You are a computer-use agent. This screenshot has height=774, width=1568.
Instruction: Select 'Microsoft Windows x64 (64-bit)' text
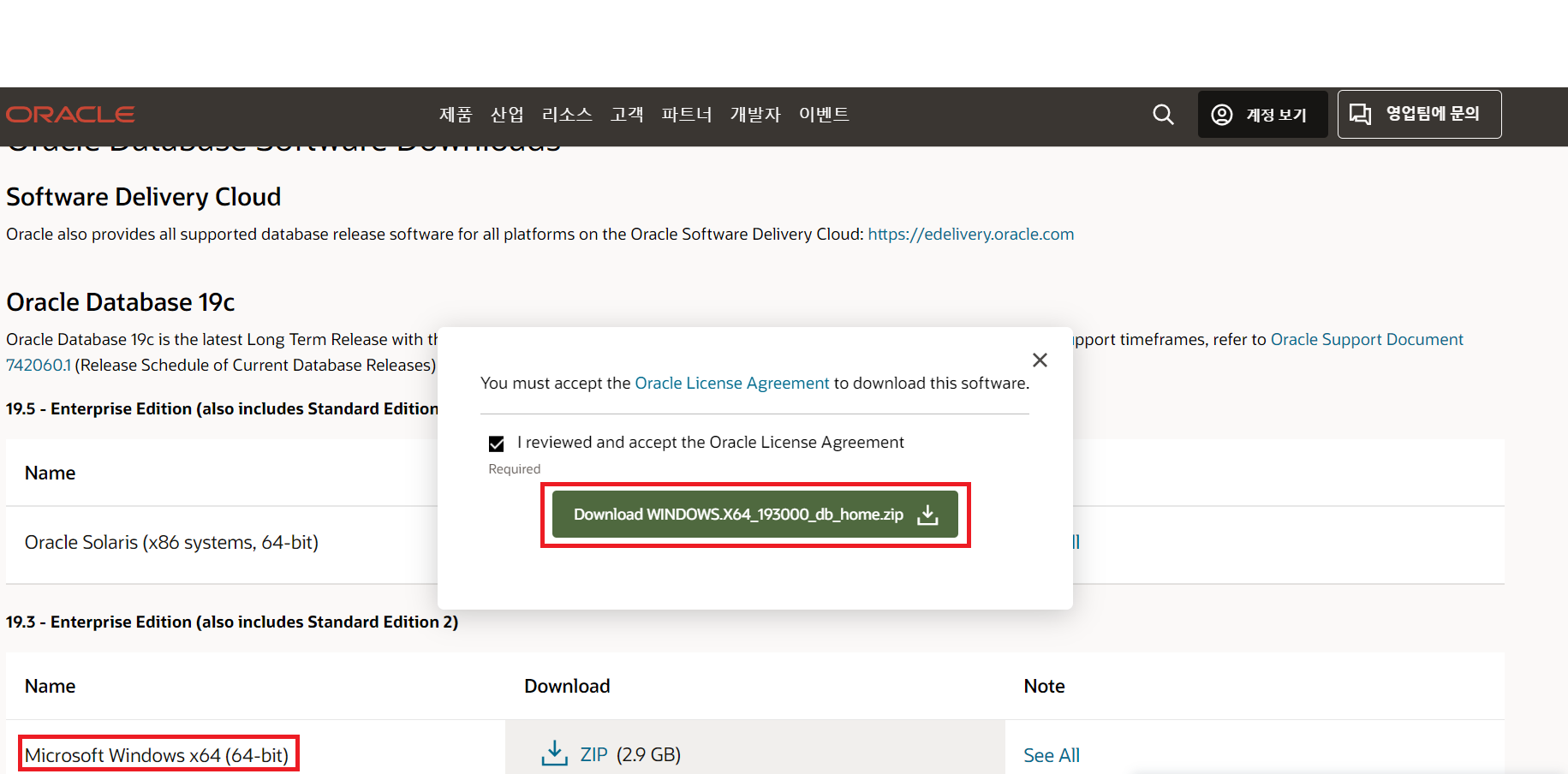coord(157,756)
